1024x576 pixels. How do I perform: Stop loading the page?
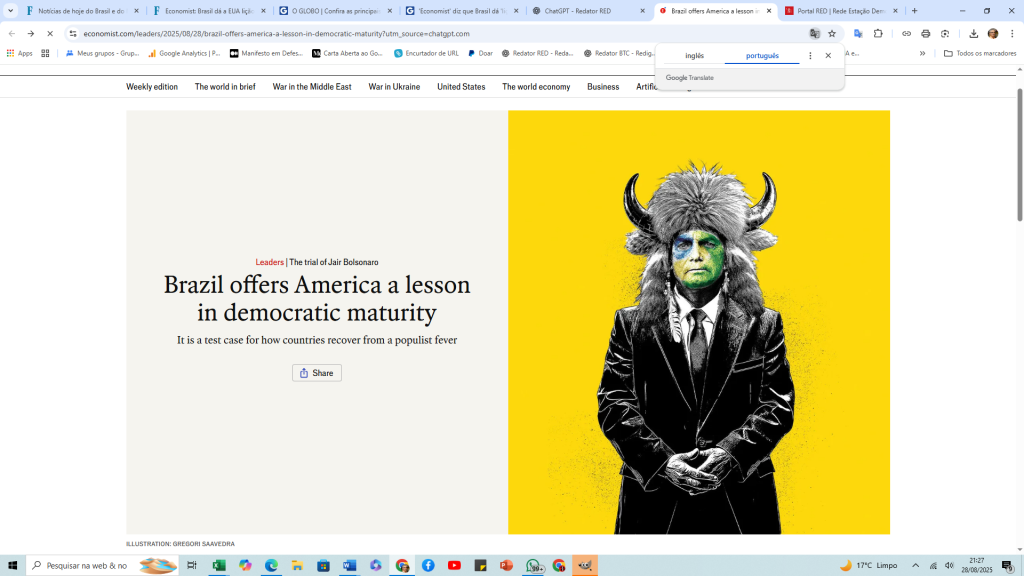point(50,33)
